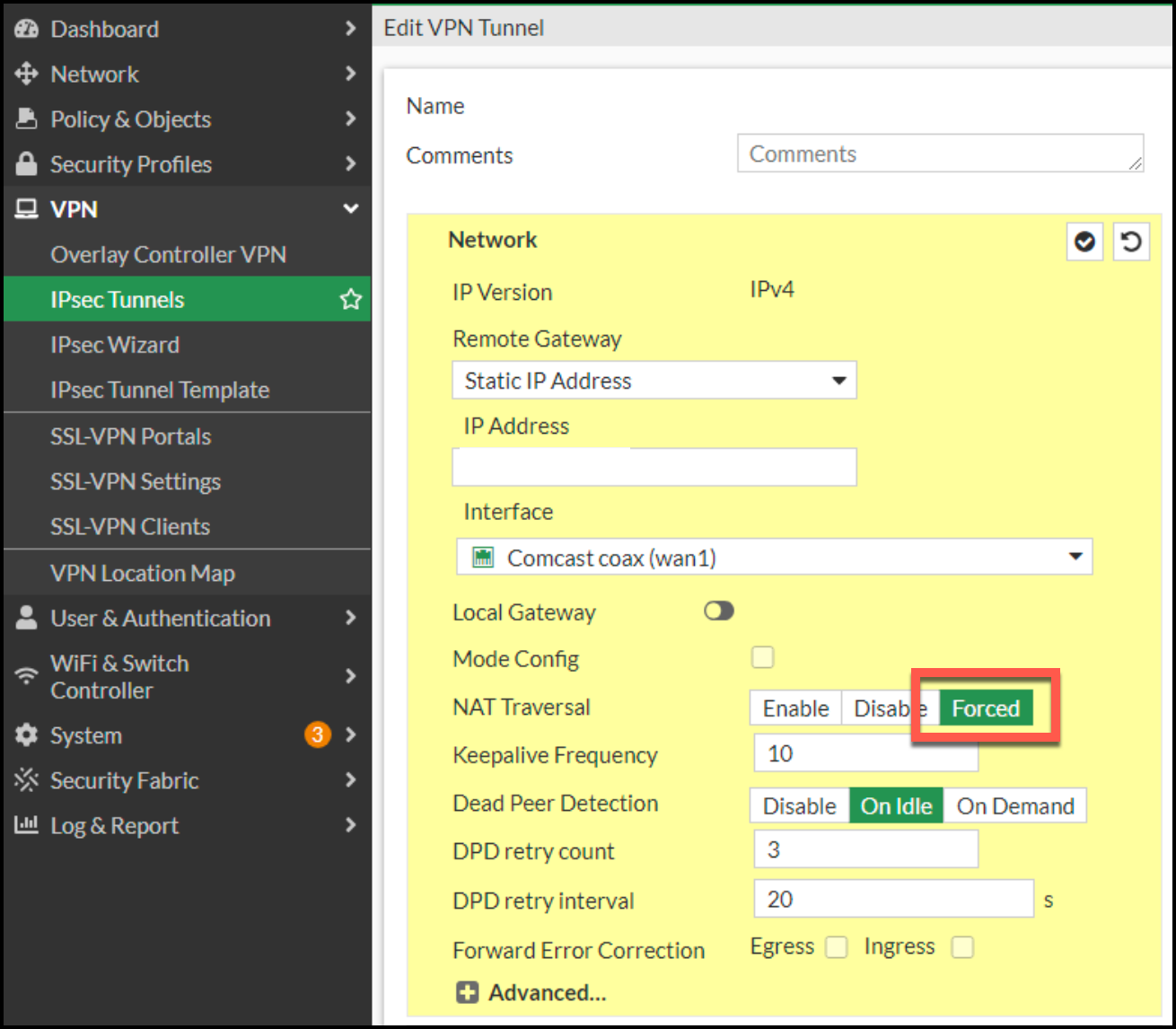Select IPsec Tunnels menu item

(187, 299)
